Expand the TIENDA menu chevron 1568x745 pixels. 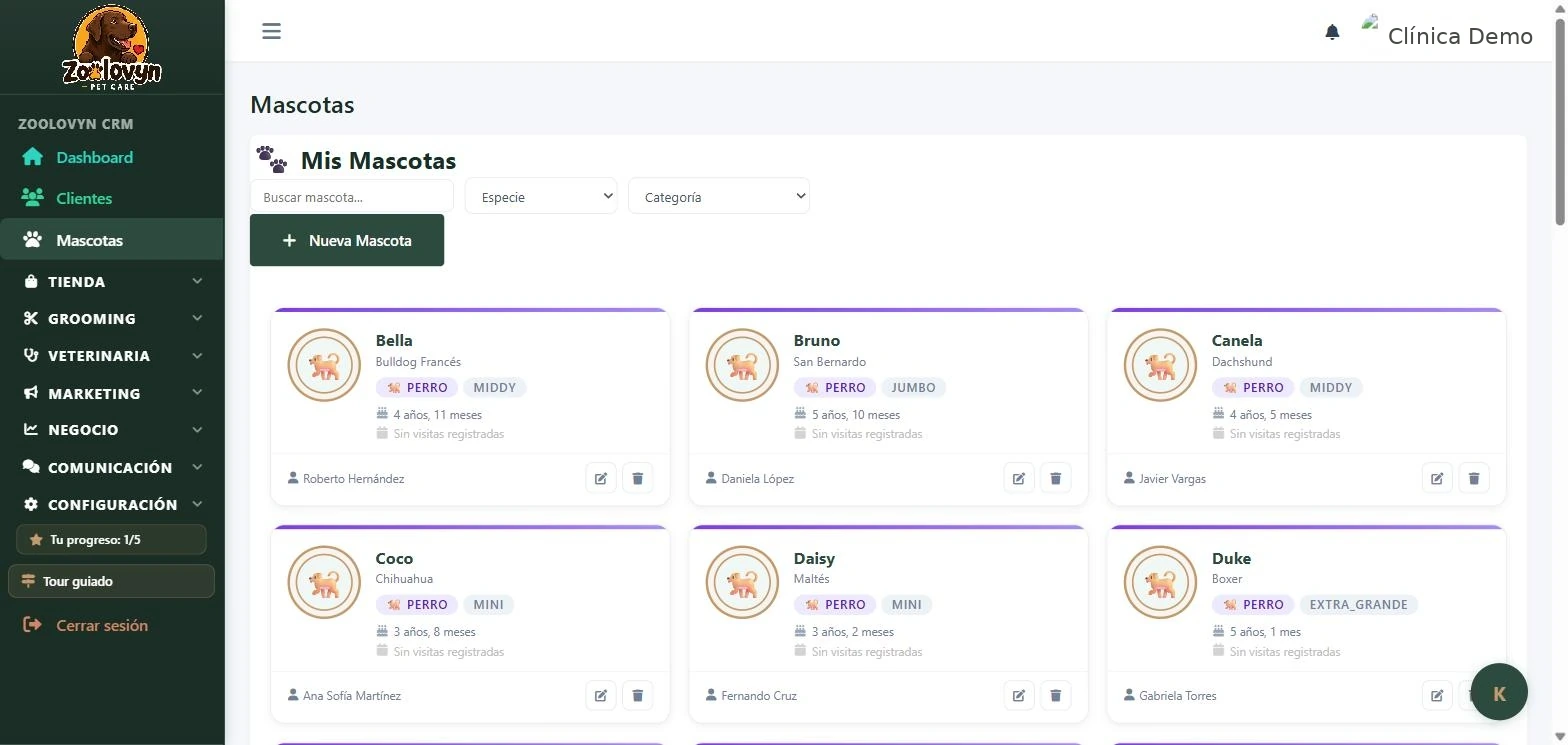pos(197,282)
